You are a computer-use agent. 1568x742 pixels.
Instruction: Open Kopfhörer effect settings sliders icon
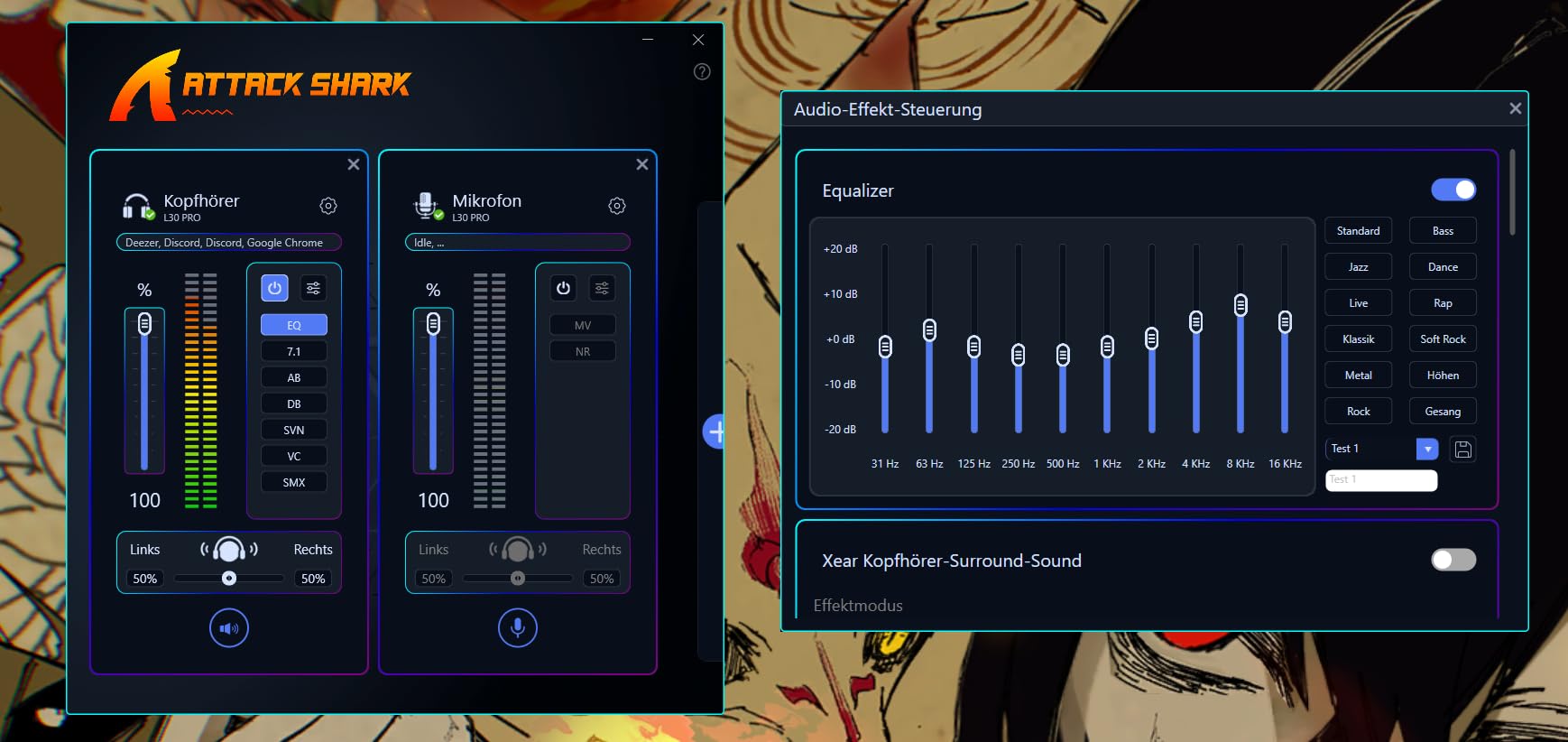click(x=313, y=288)
